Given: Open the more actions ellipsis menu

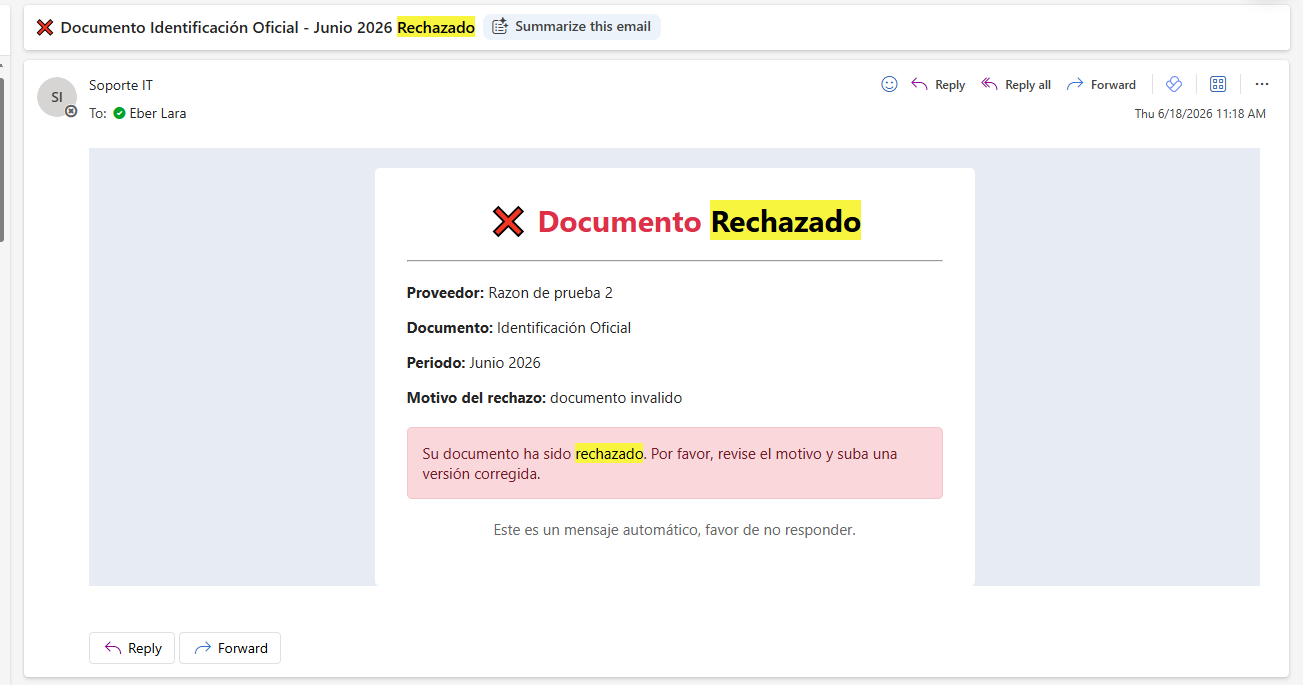Looking at the screenshot, I should click(1262, 84).
